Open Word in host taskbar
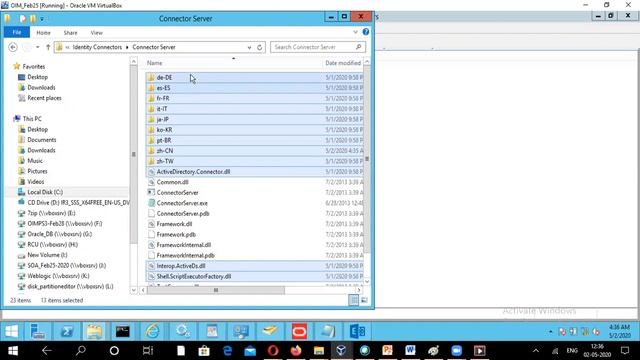 point(410,351)
